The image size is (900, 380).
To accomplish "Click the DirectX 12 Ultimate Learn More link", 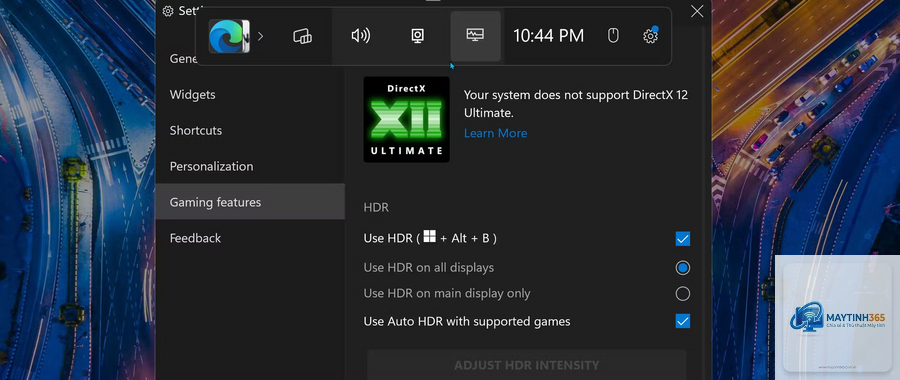I will click(x=495, y=133).
